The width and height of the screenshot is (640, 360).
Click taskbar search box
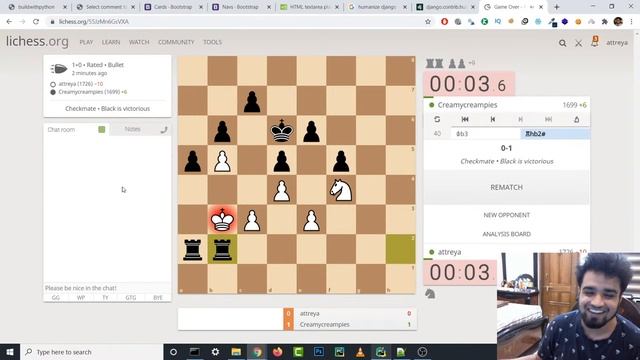(91, 352)
